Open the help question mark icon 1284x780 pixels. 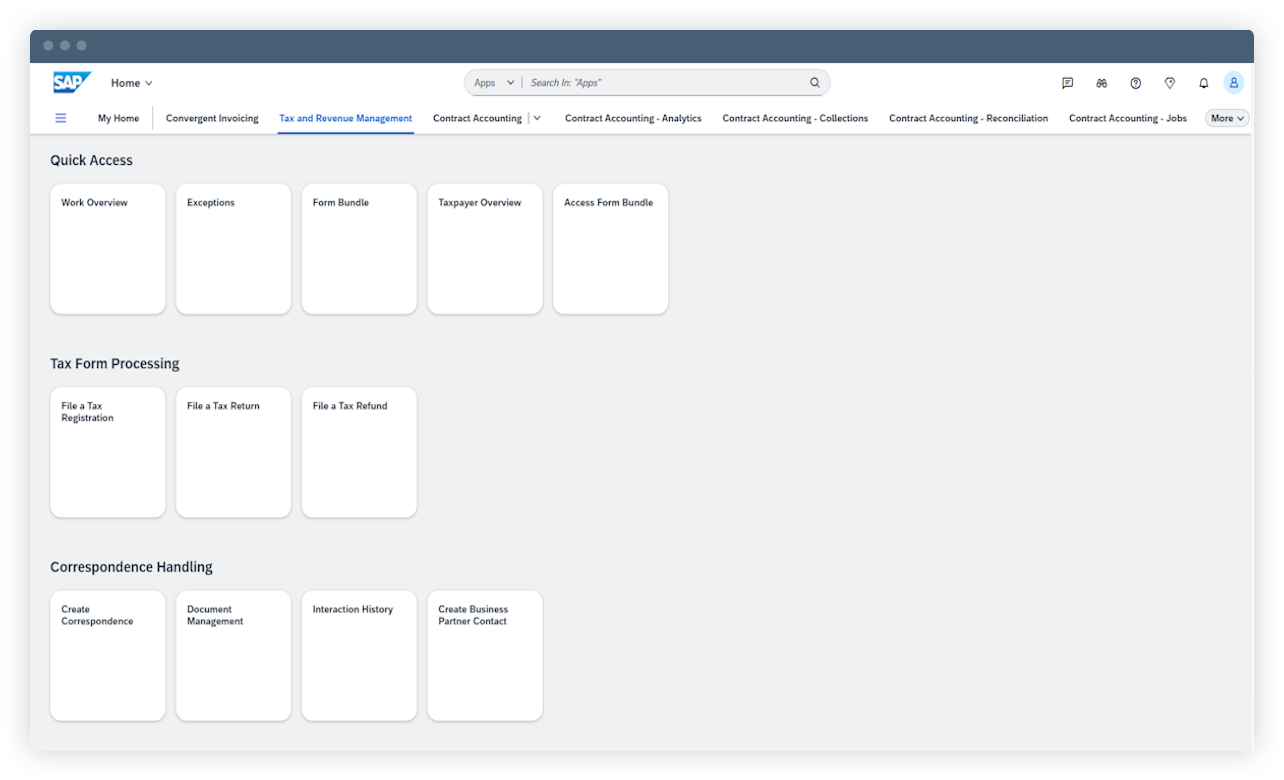(1135, 83)
